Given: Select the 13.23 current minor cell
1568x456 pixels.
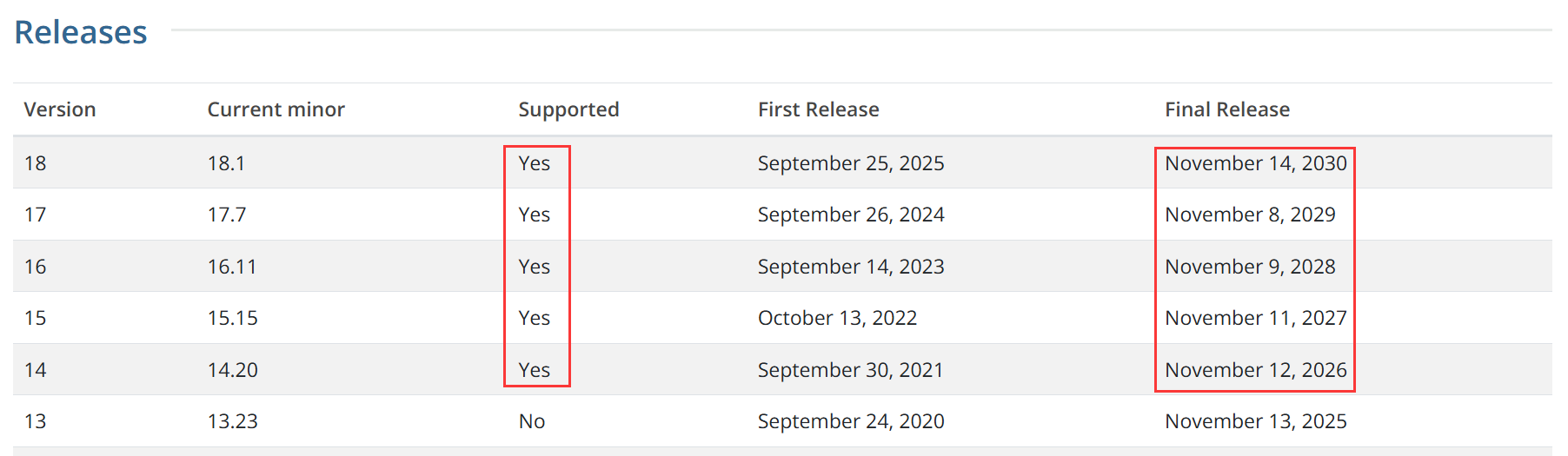Looking at the screenshot, I should (x=232, y=421).
